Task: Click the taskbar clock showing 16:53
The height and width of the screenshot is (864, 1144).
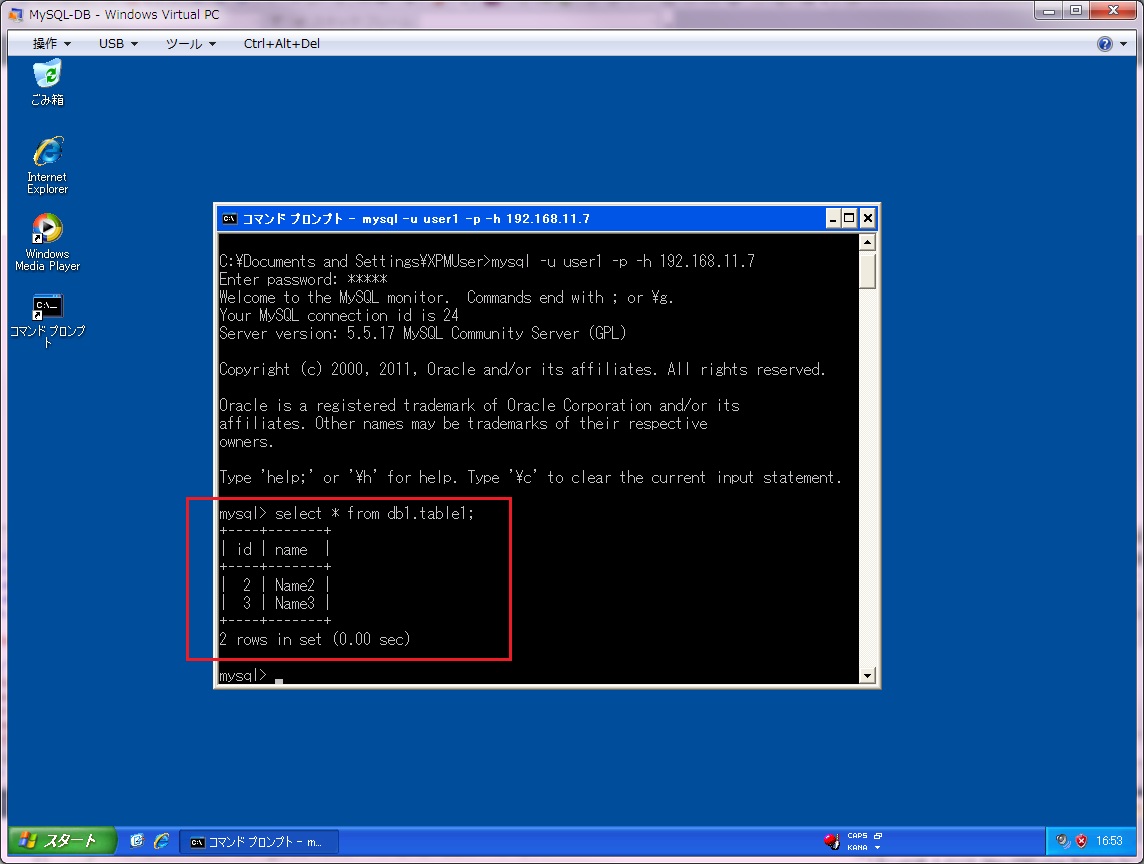Action: pyautogui.click(x=1109, y=841)
